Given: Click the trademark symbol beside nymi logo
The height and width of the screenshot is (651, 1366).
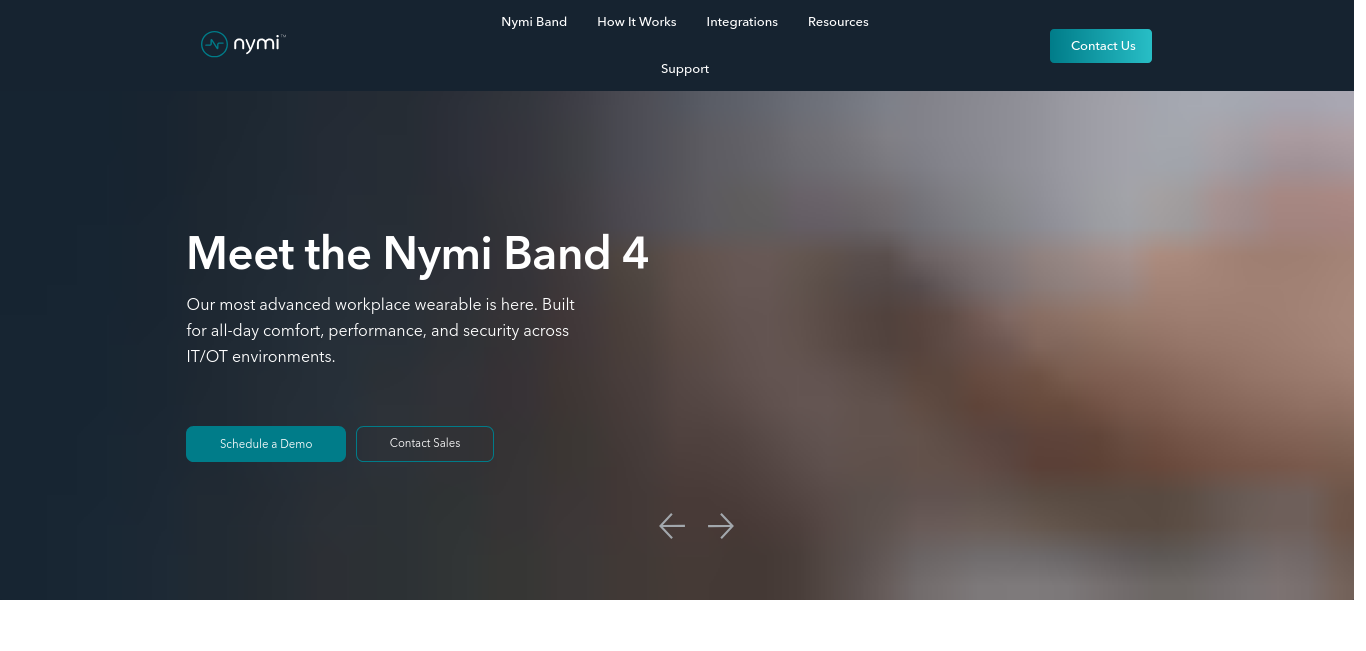Looking at the screenshot, I should click(283, 36).
